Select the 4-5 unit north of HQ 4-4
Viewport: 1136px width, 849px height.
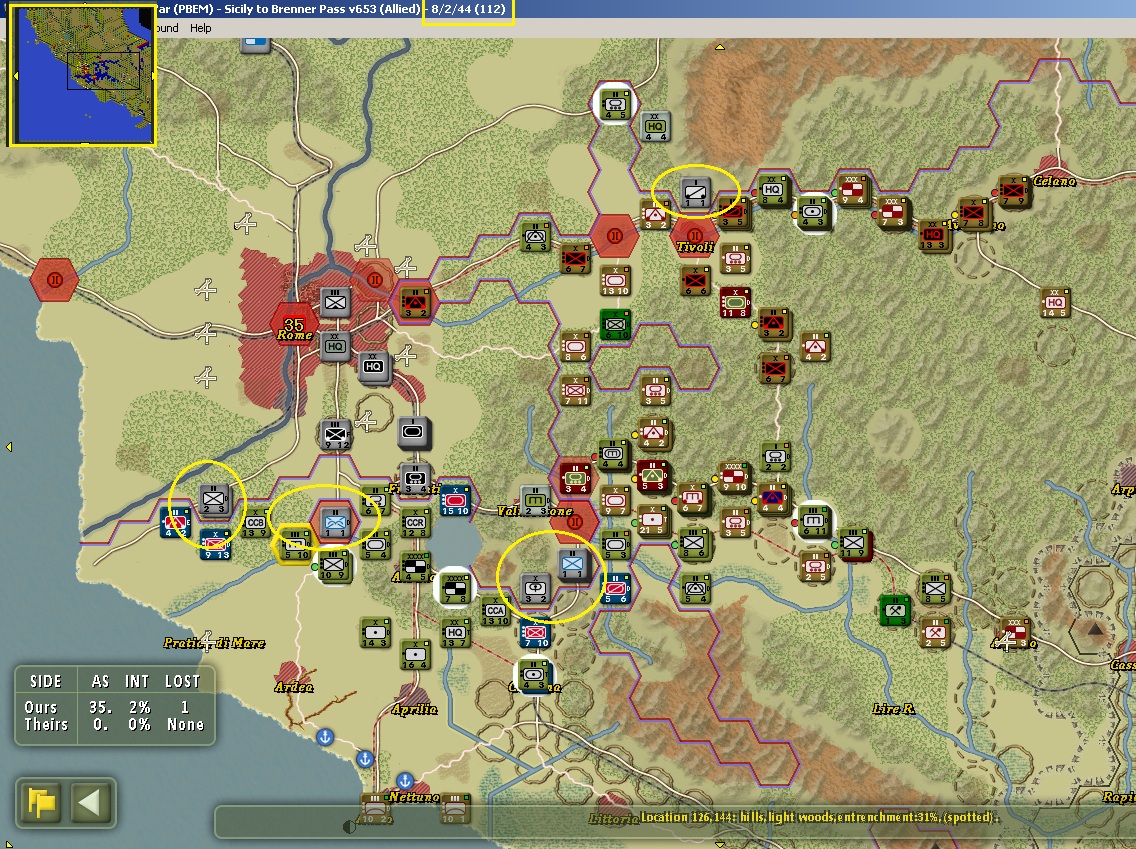pyautogui.click(x=614, y=105)
